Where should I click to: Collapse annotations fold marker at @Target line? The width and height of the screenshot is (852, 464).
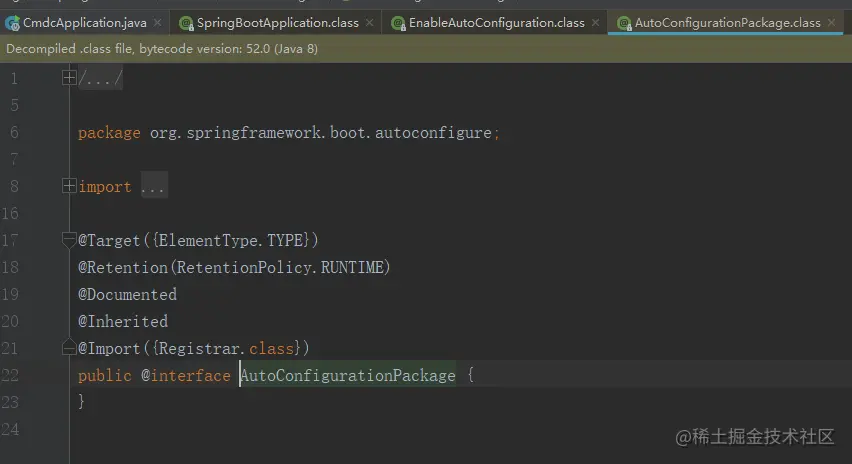69,239
